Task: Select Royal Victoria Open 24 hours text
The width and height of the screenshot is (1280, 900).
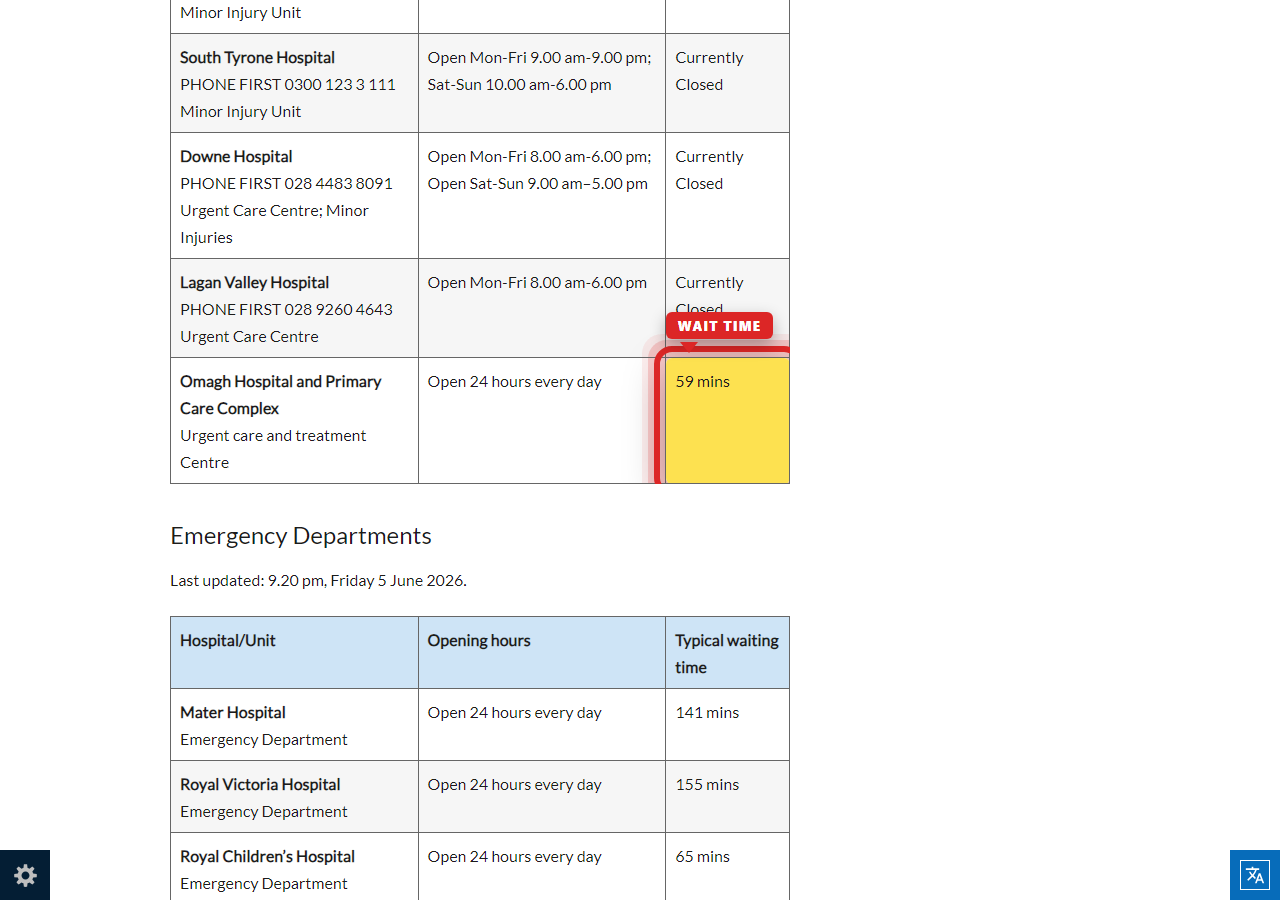Action: (515, 785)
